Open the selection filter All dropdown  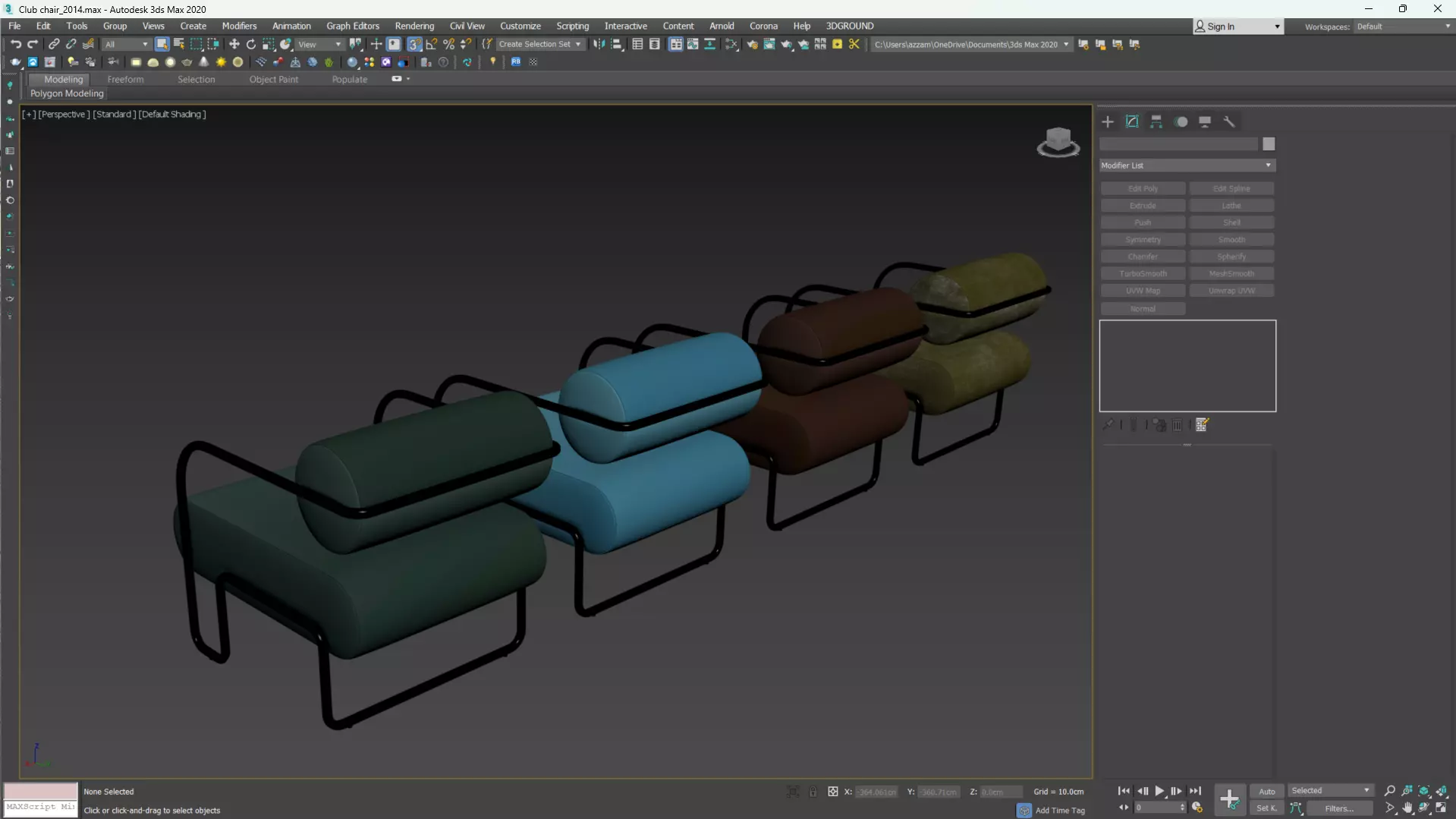pos(126,44)
